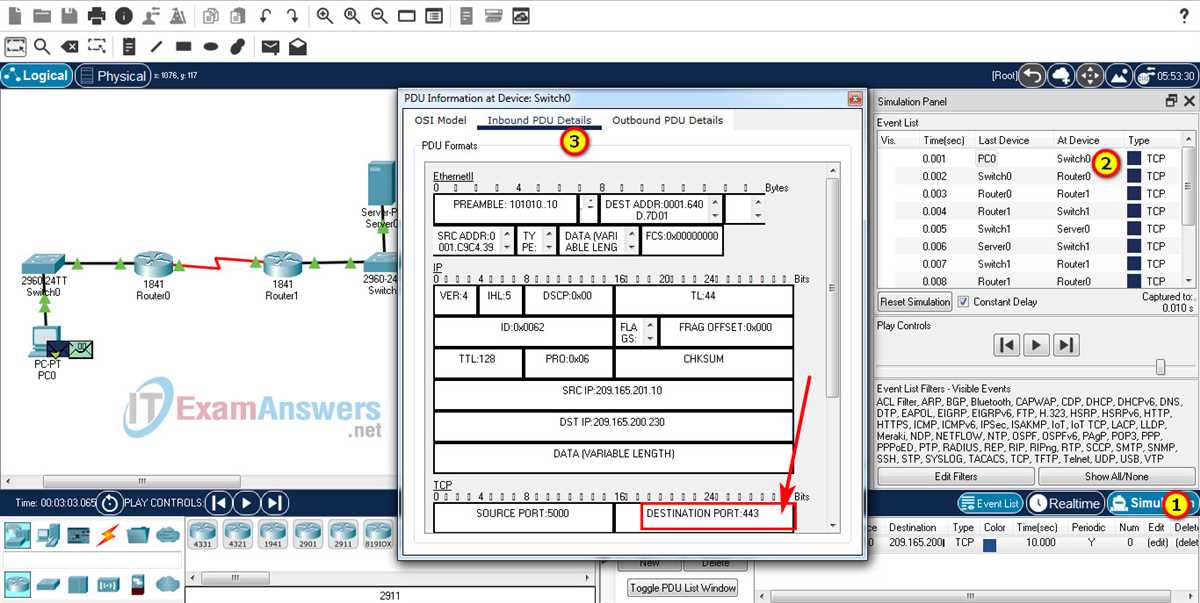Click Edit Filters button
This screenshot has height=603, width=1200.
[955, 476]
